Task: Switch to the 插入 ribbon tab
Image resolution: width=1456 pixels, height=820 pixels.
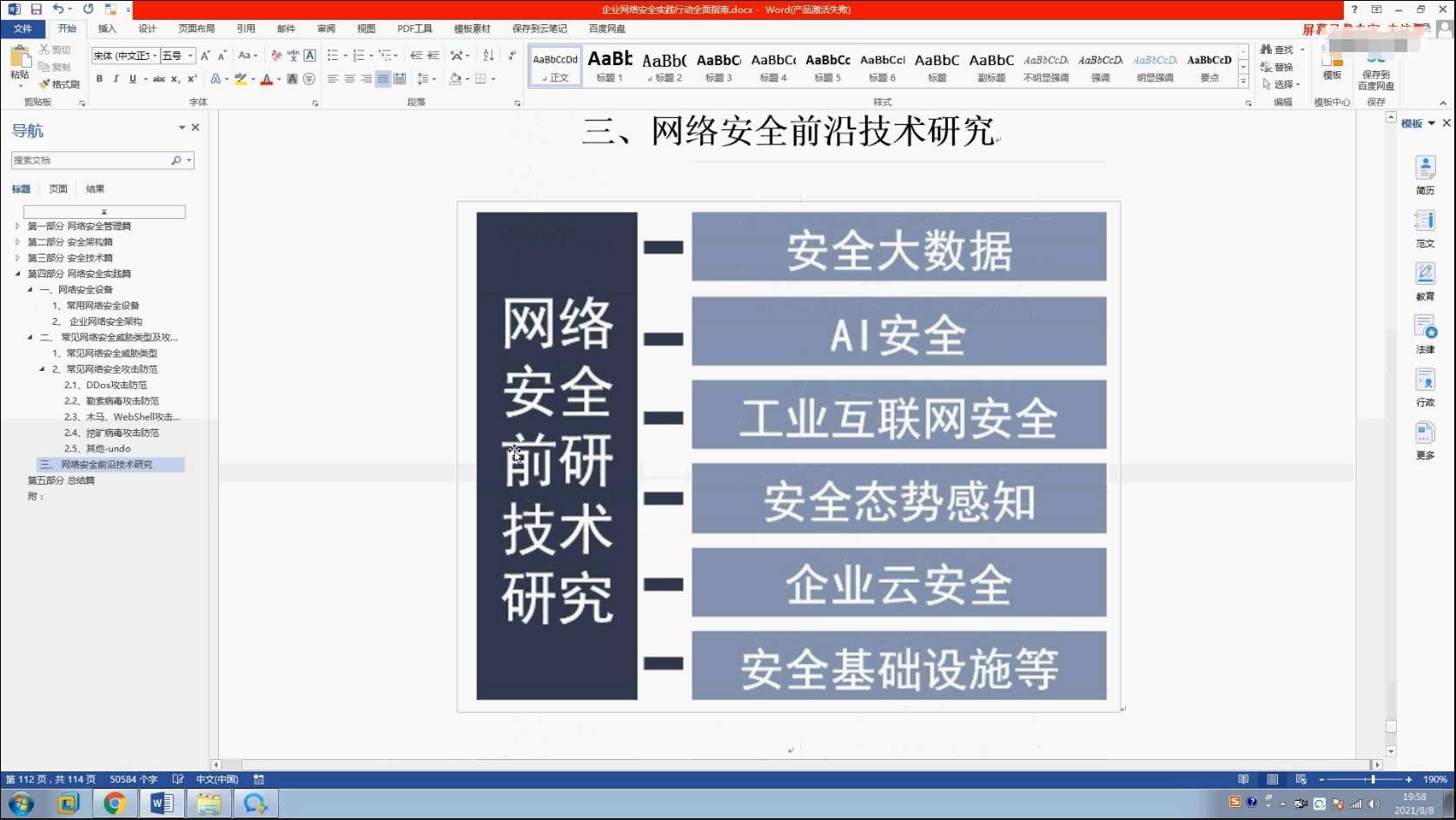Action: coord(106,28)
